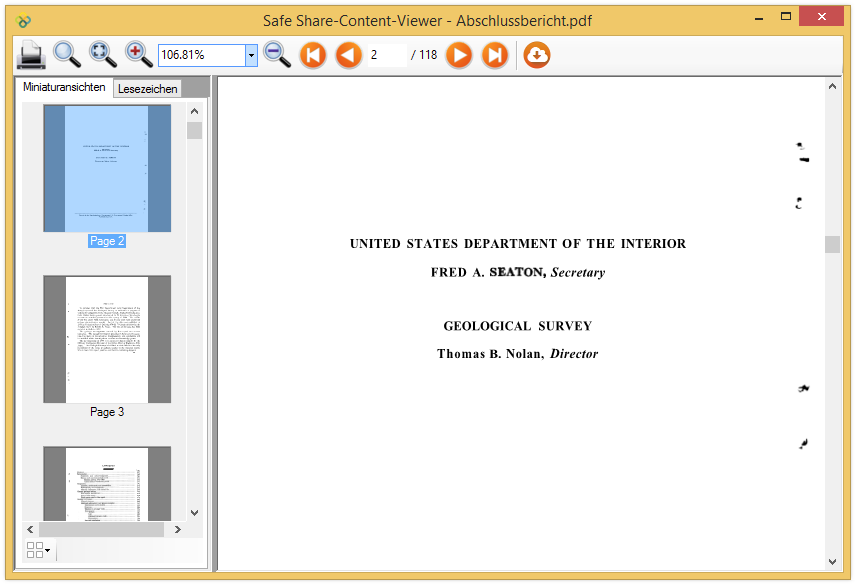
Task: Click the 'Thomas B. Nolan, Director' line
Action: 518,354
